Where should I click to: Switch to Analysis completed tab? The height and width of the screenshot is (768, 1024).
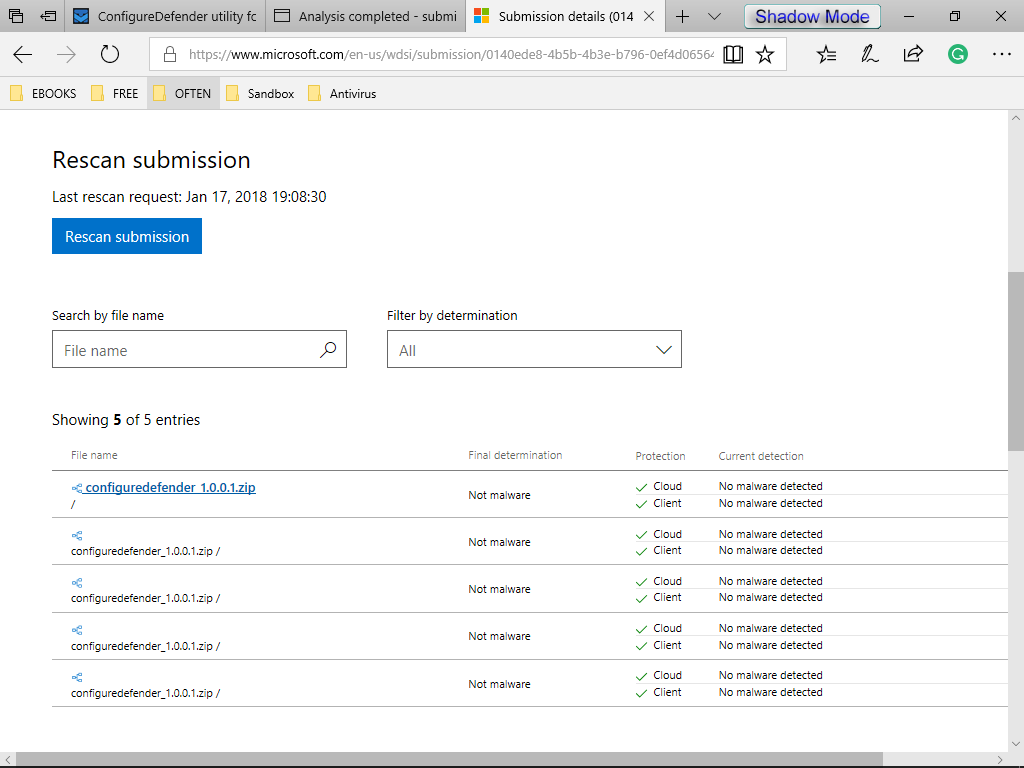point(366,16)
